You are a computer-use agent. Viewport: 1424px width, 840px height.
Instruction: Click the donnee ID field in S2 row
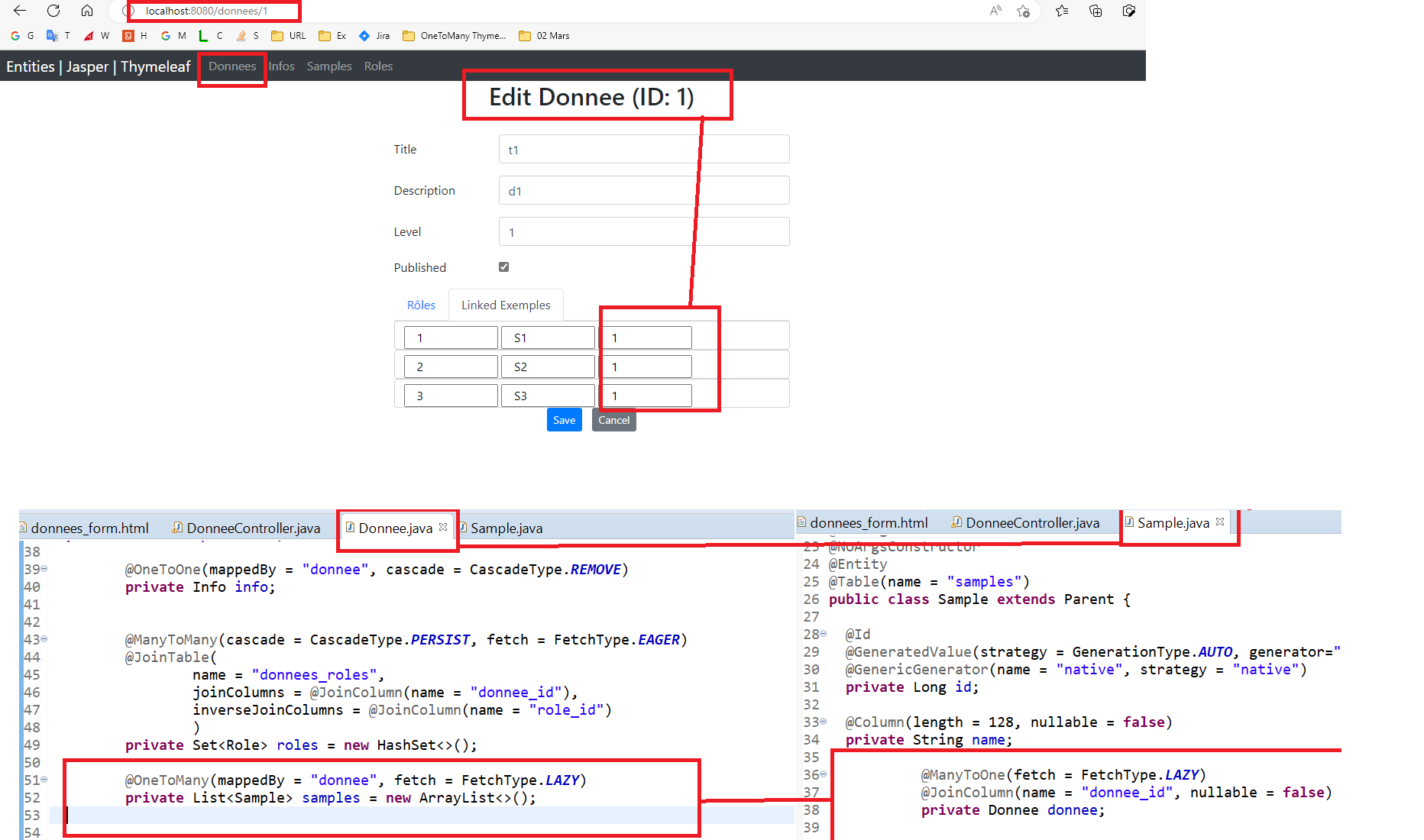click(646, 367)
